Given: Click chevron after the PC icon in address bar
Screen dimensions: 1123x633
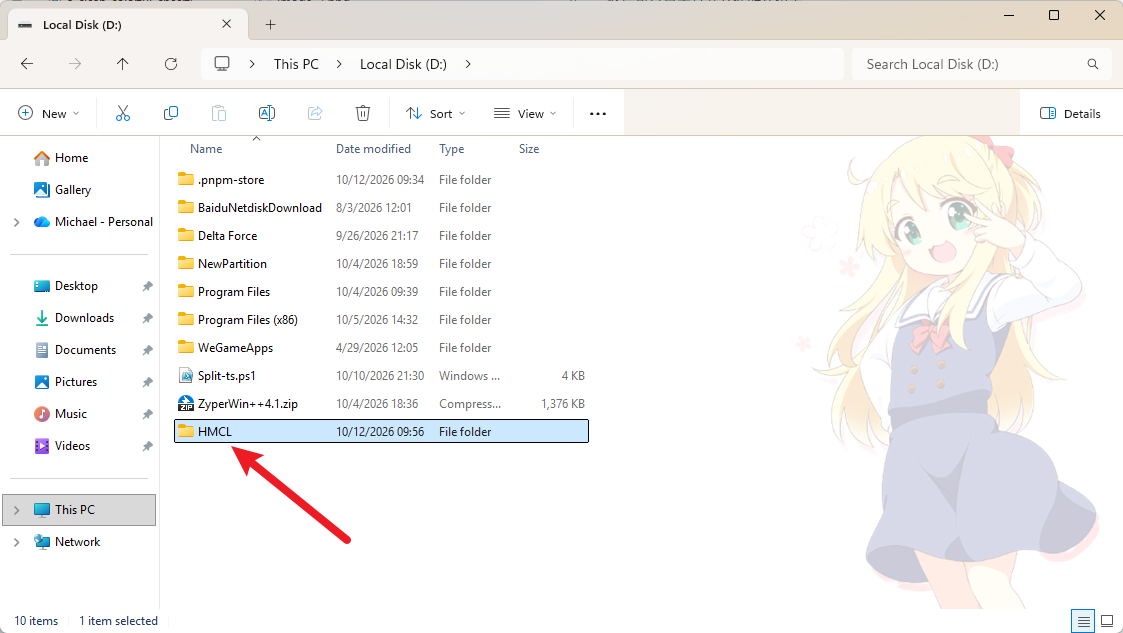Looking at the screenshot, I should coord(252,64).
